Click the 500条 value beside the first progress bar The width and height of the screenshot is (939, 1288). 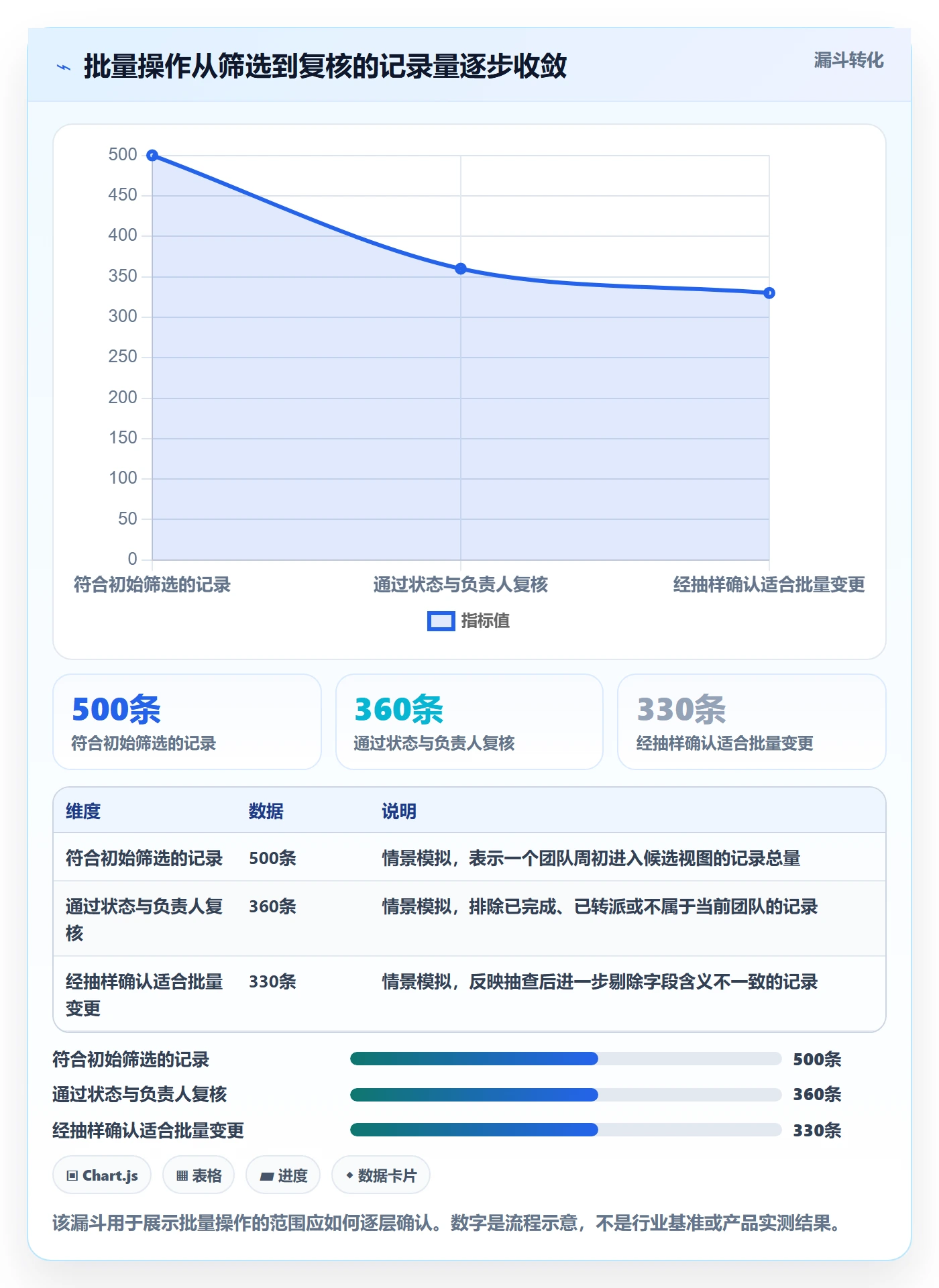818,1060
